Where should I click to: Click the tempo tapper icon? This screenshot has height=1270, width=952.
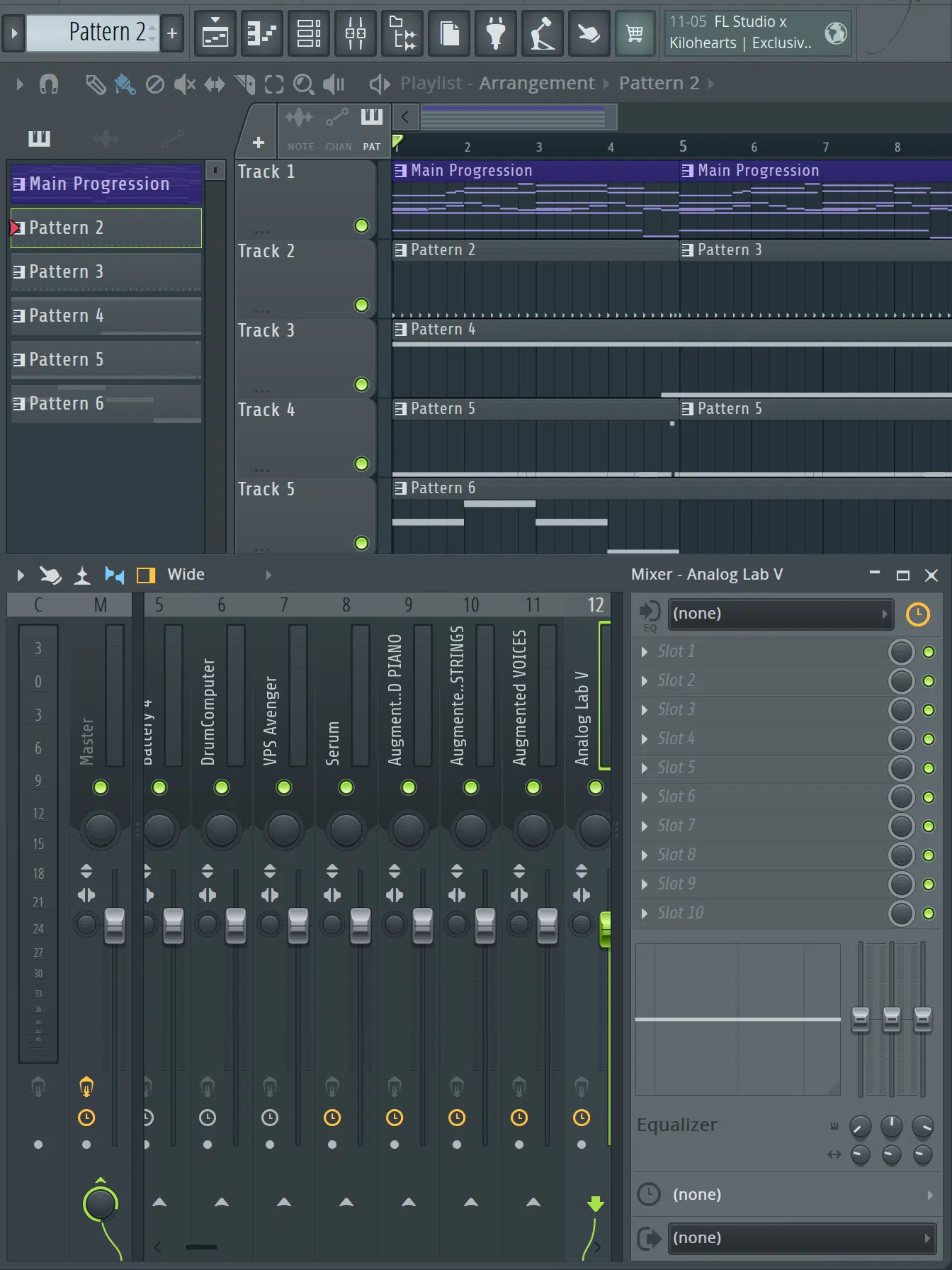[x=543, y=33]
